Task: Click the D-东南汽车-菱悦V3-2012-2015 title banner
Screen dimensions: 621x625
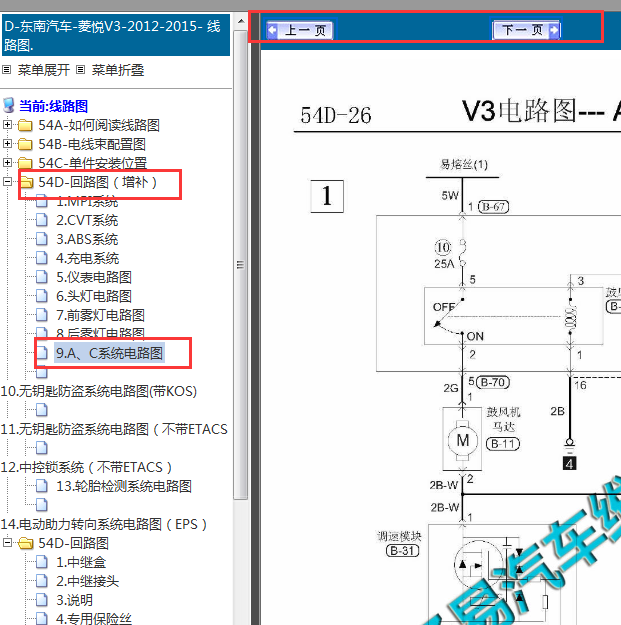Action: coord(116,35)
